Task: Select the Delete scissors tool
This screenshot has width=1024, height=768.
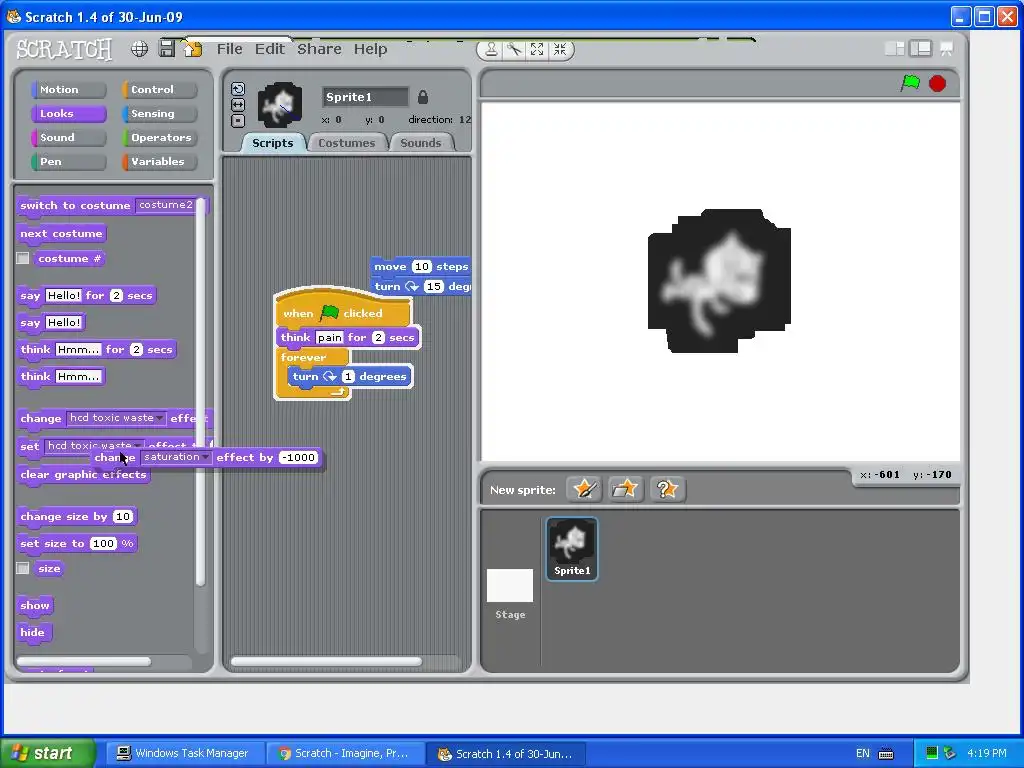Action: coord(514,49)
